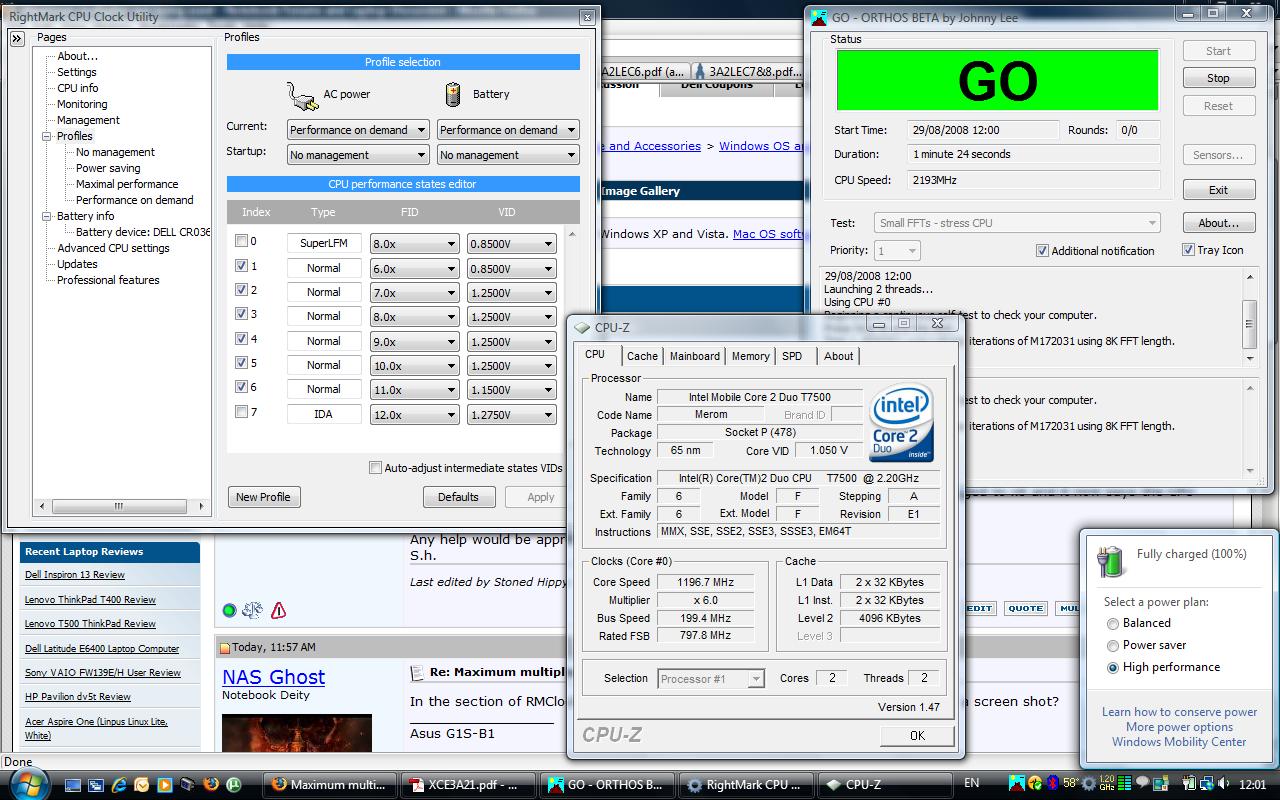The width and height of the screenshot is (1280, 800).
Task: Switch to the Memory tab in CPU-Z
Action: 750,356
